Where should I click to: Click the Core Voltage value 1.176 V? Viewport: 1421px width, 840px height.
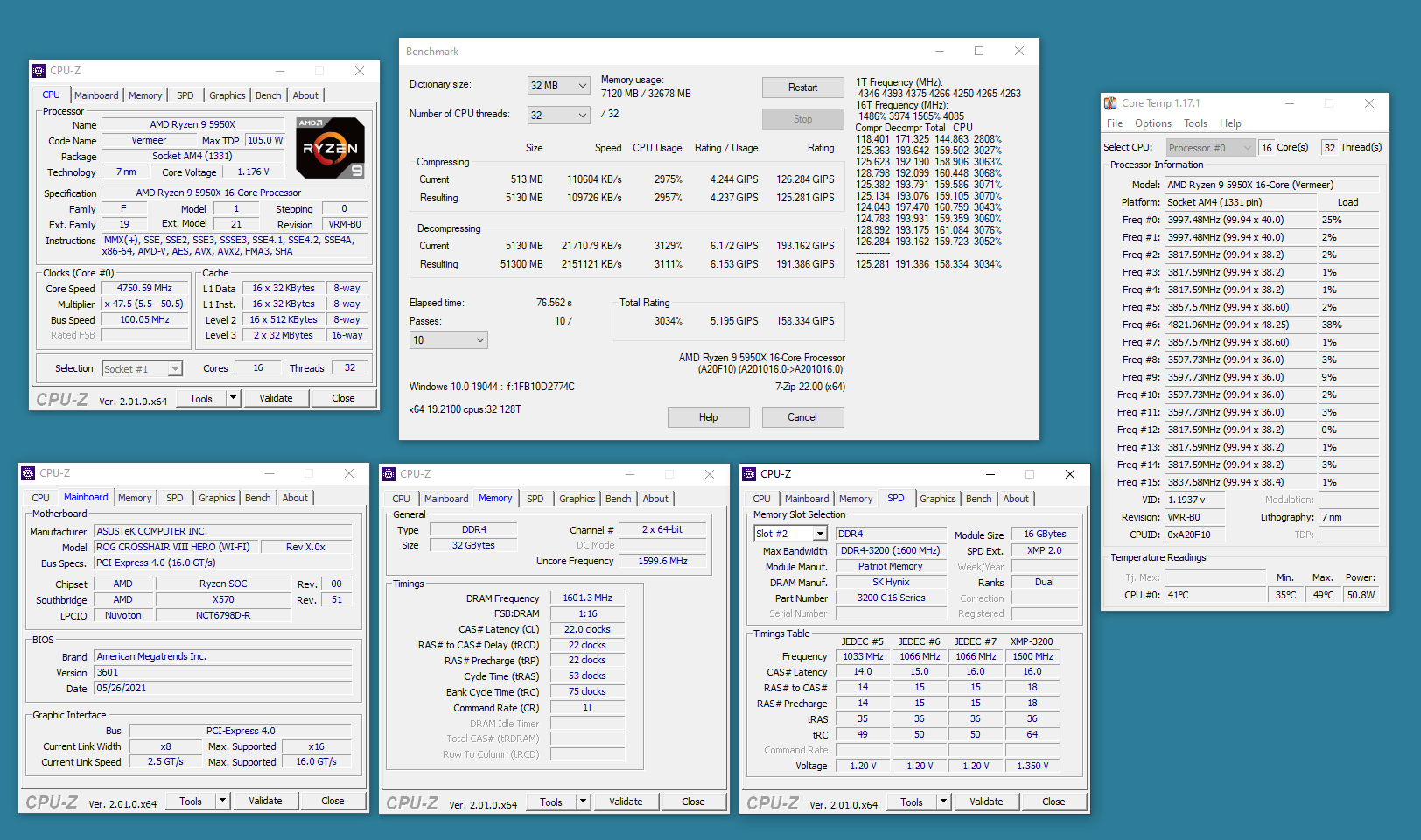[x=254, y=172]
